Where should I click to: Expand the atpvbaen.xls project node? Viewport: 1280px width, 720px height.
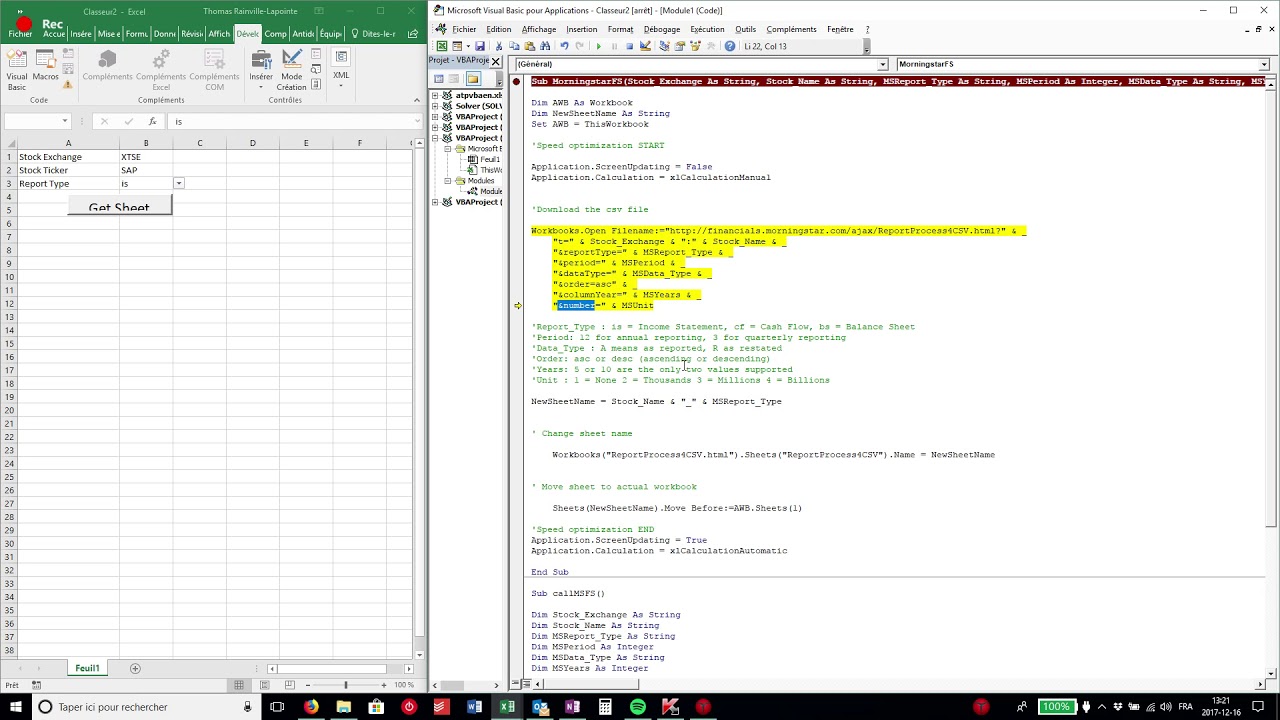[x=435, y=95]
